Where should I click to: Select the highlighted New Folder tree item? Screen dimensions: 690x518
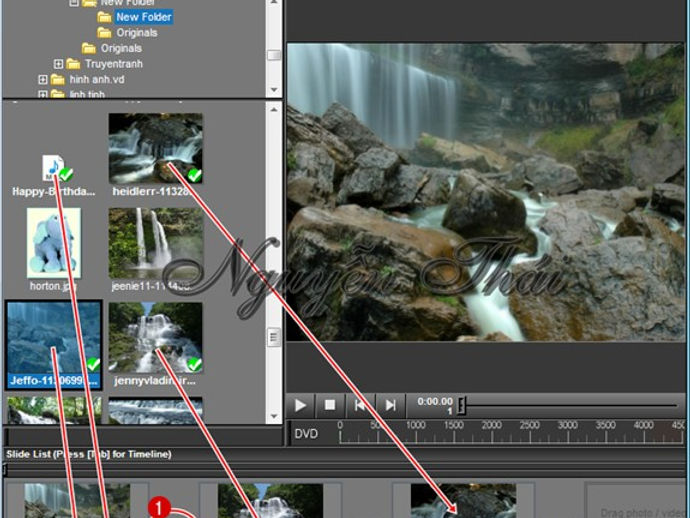coord(143,17)
